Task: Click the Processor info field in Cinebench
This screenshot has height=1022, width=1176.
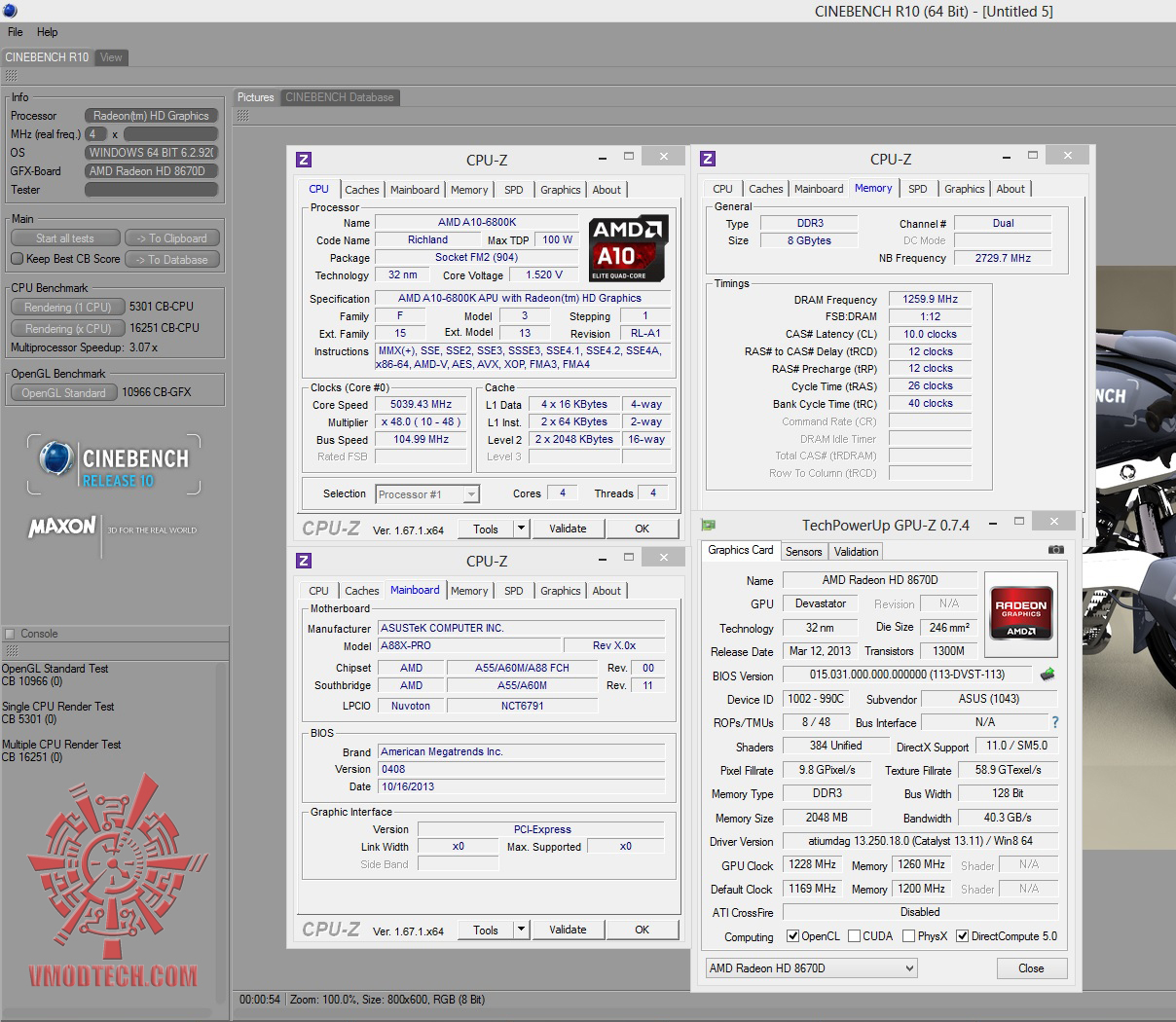Action: click(x=151, y=116)
